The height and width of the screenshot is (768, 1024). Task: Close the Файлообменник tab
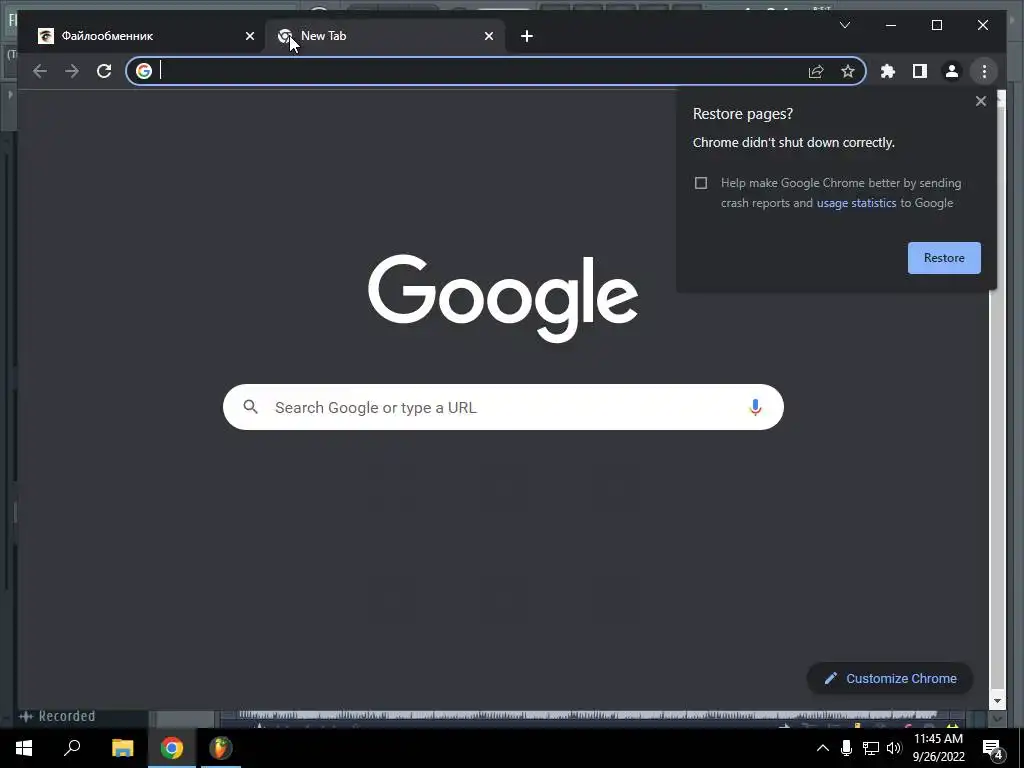[249, 36]
